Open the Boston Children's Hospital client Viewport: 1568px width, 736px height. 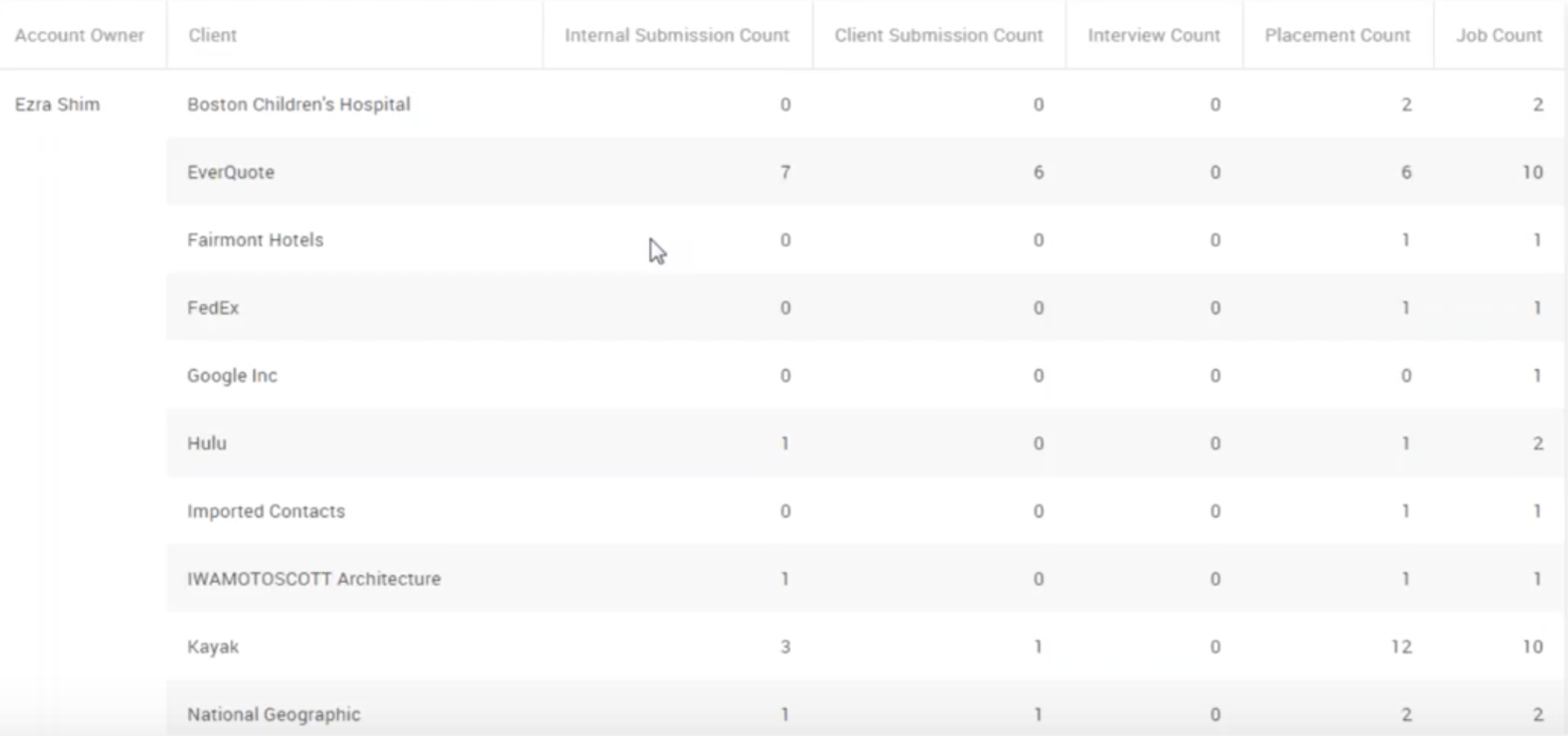coord(299,105)
